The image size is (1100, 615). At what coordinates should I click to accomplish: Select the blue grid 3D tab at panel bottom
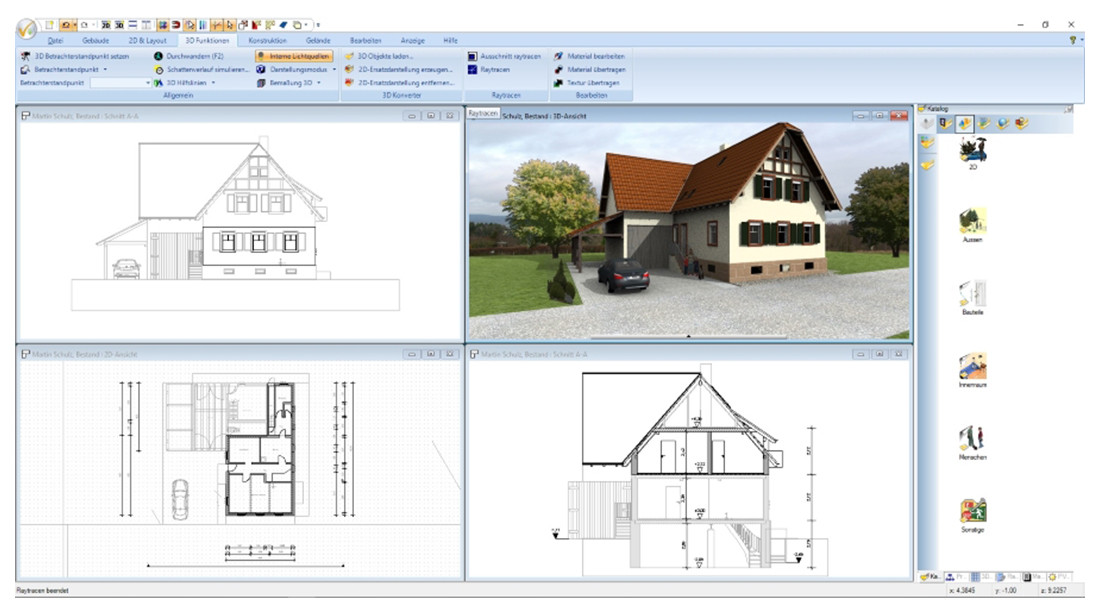981,576
